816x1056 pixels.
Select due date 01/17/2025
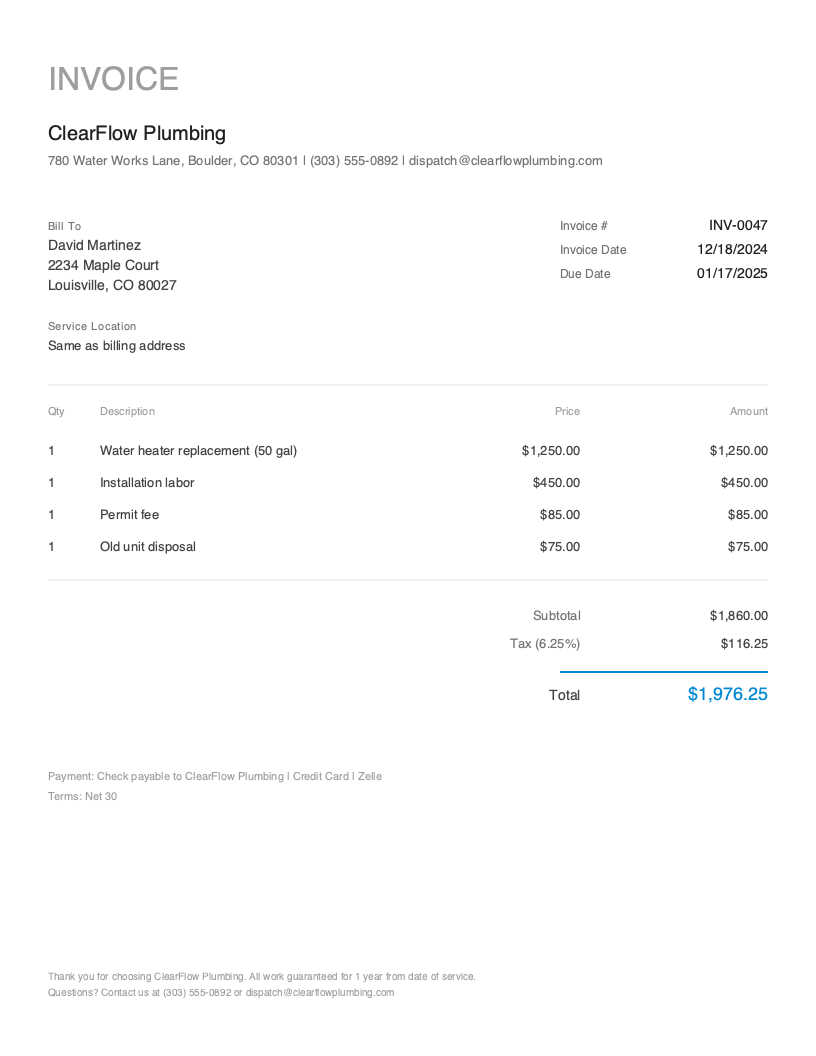[733, 273]
